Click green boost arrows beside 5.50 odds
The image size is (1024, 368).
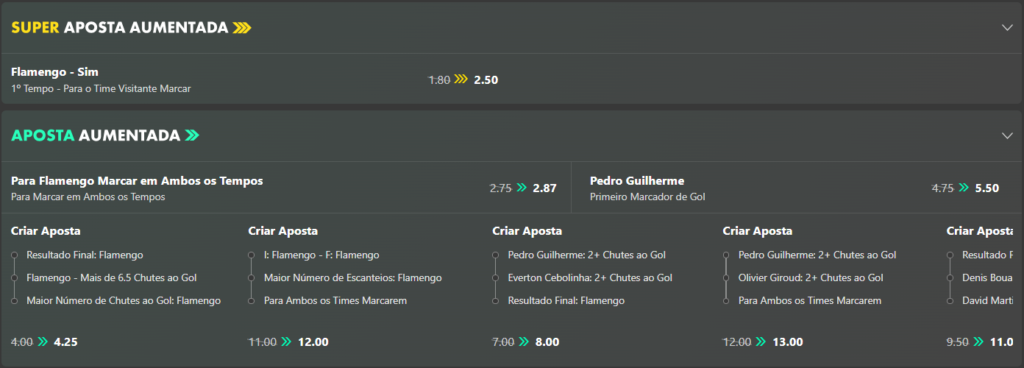click(963, 188)
